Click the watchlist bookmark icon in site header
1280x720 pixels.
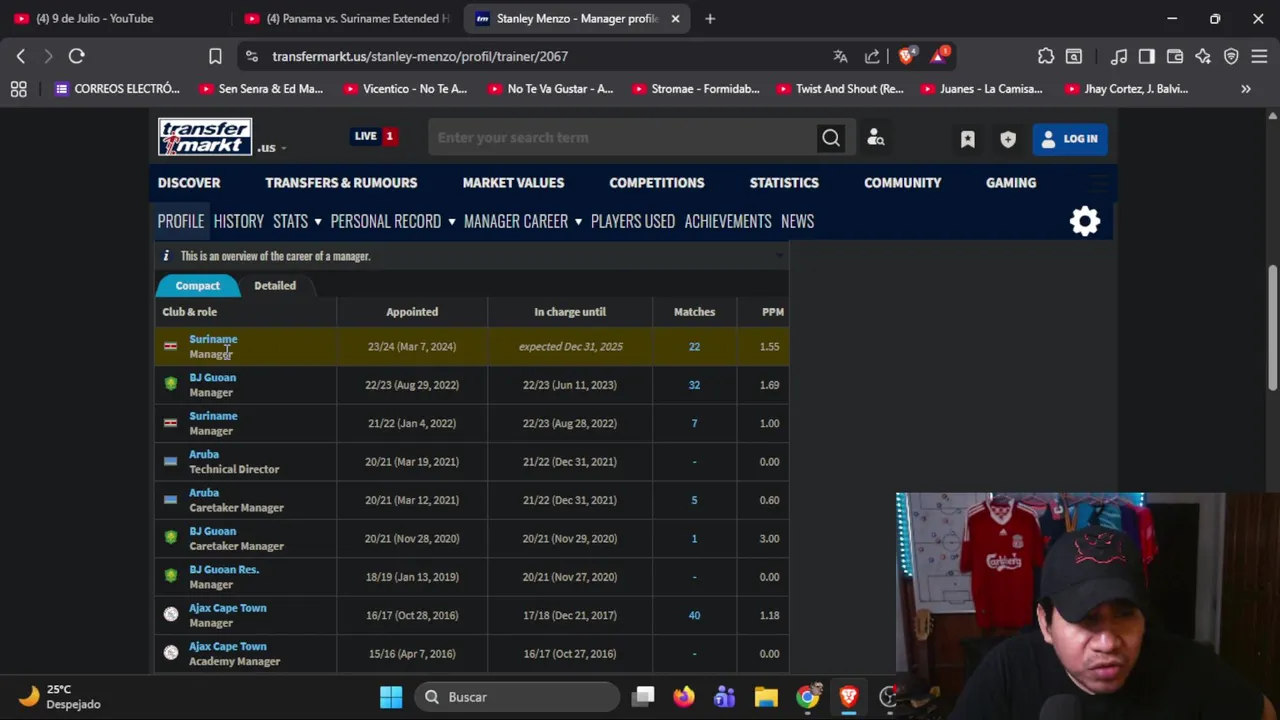(x=968, y=139)
